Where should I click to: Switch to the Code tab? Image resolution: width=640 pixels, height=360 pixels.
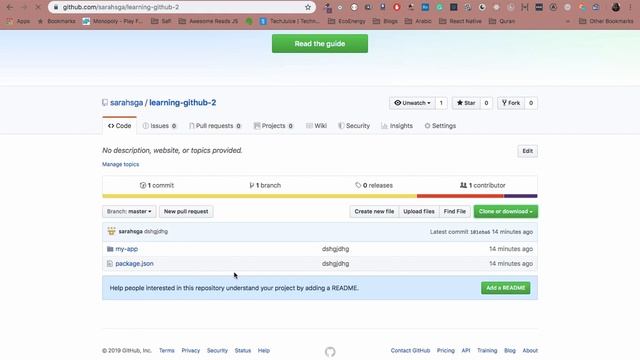coord(119,126)
